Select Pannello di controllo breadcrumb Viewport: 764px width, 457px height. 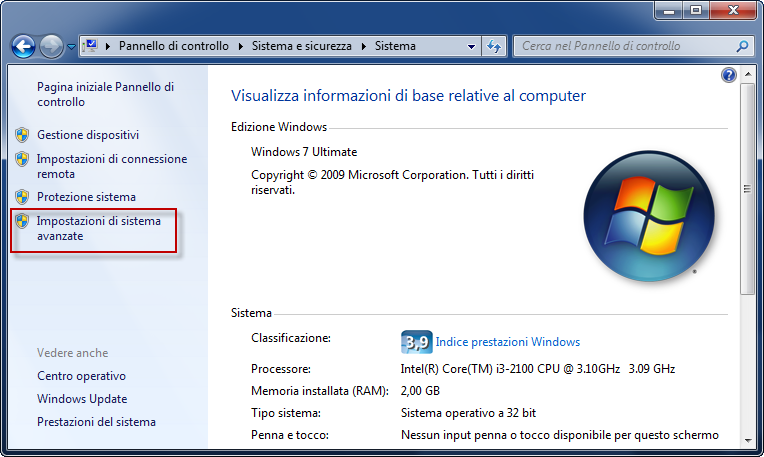173,46
